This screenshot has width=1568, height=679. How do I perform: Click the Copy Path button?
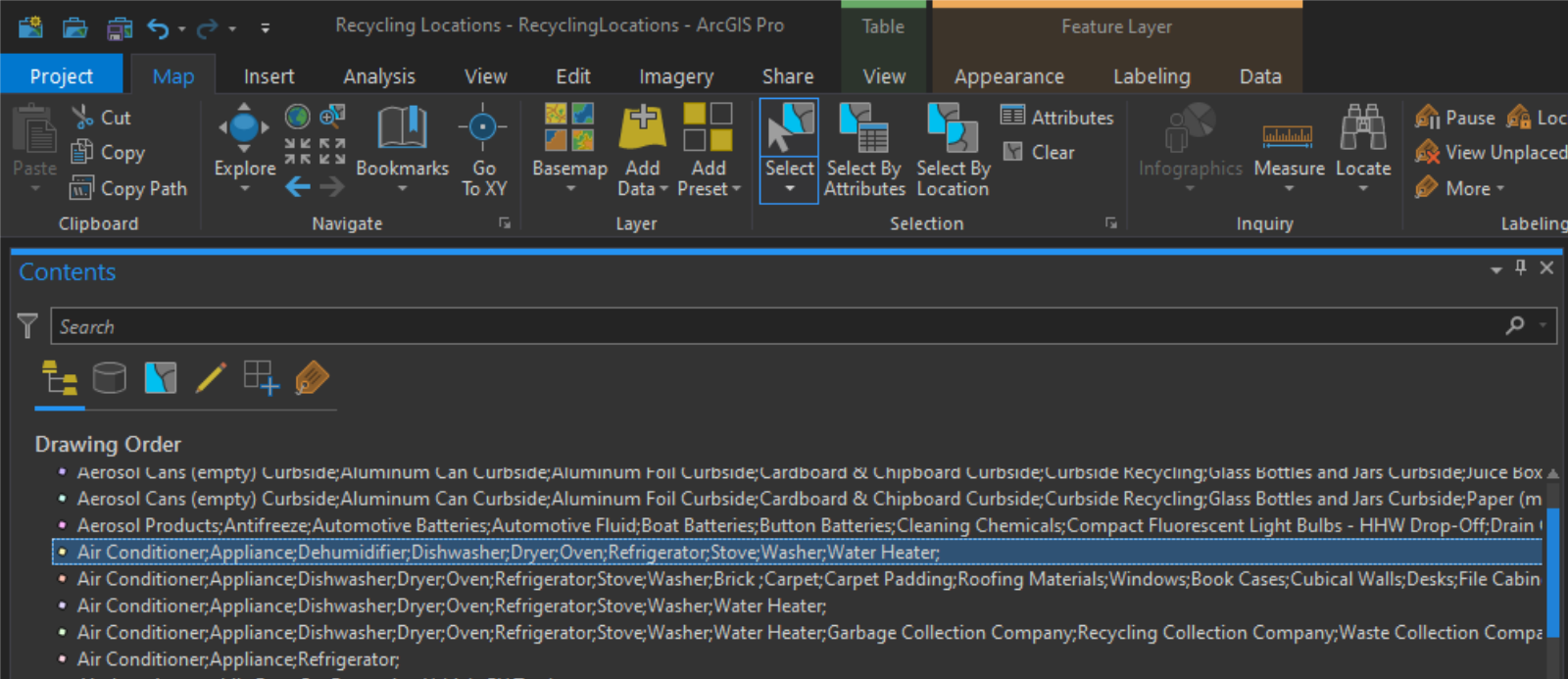[x=128, y=188]
